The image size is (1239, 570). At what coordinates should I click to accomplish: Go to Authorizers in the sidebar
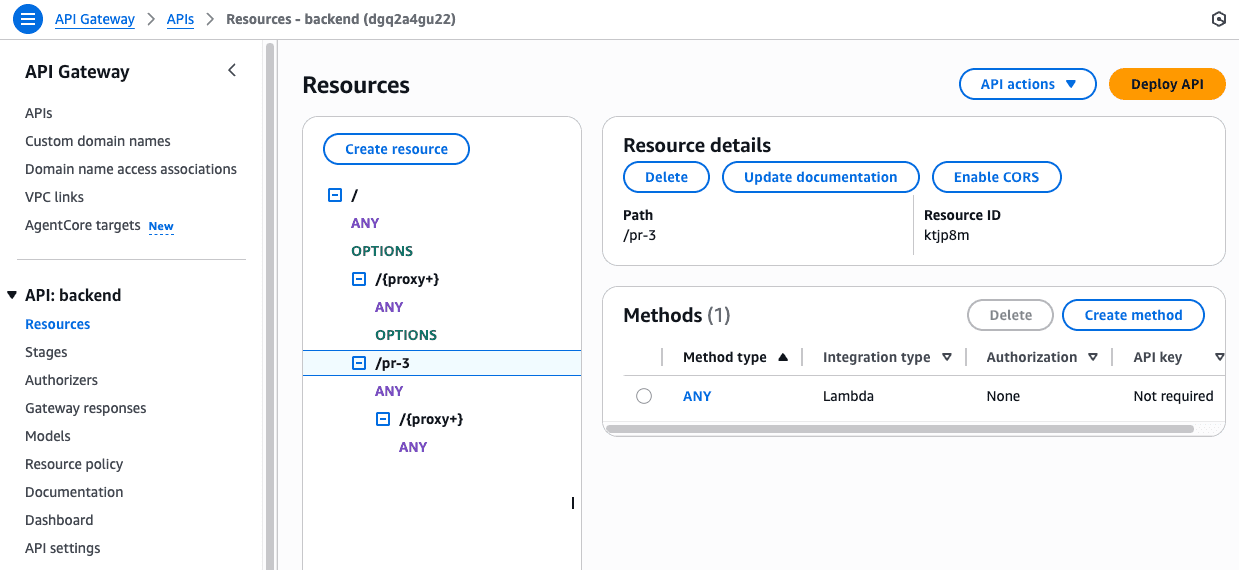pos(61,380)
